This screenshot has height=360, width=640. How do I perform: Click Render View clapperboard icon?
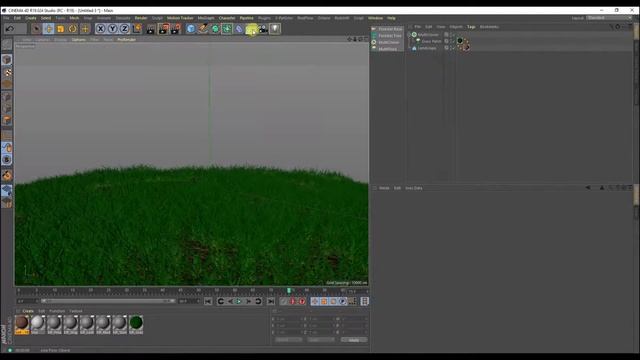(151, 29)
